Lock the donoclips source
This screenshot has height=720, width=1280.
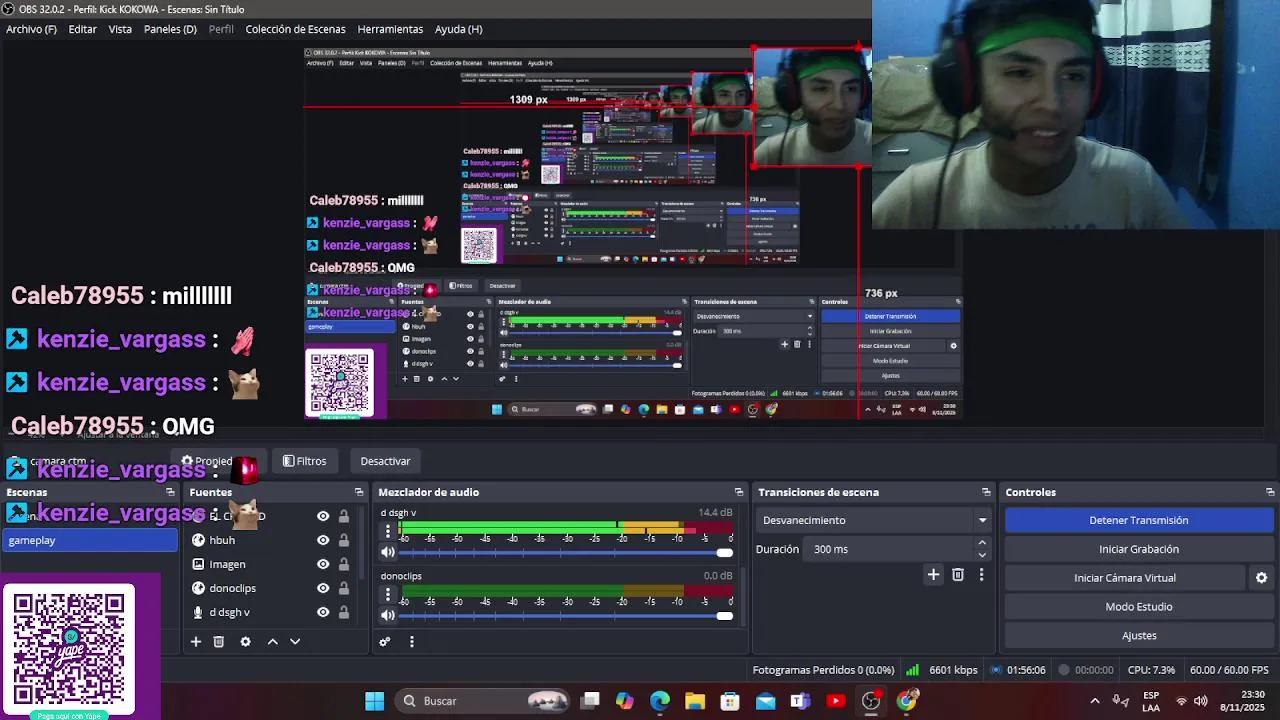344,588
